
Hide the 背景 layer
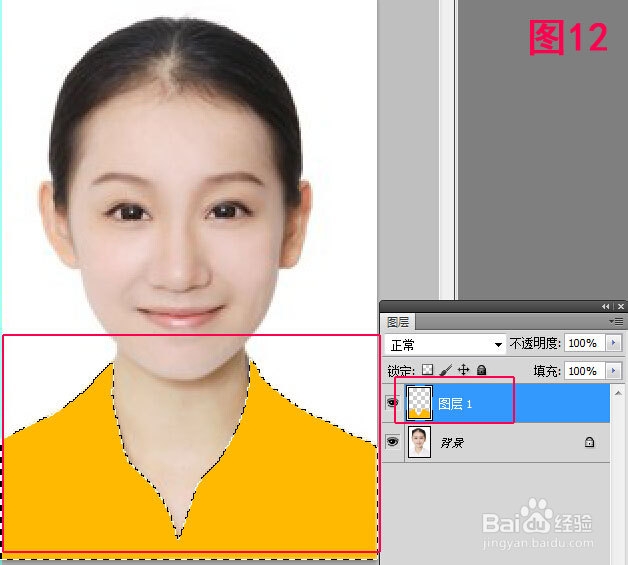[x=392, y=442]
